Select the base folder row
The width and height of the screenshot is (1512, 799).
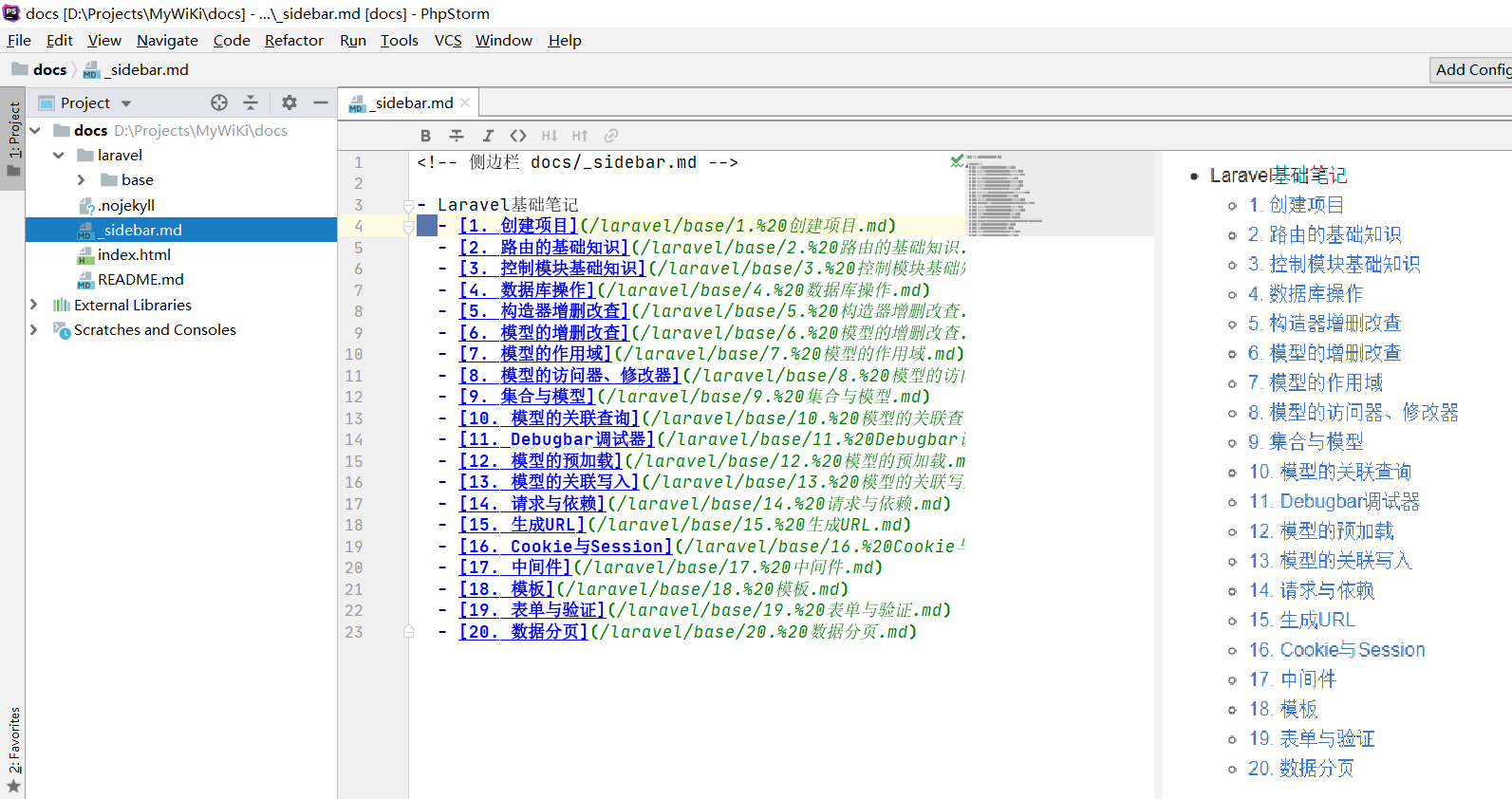click(x=181, y=179)
